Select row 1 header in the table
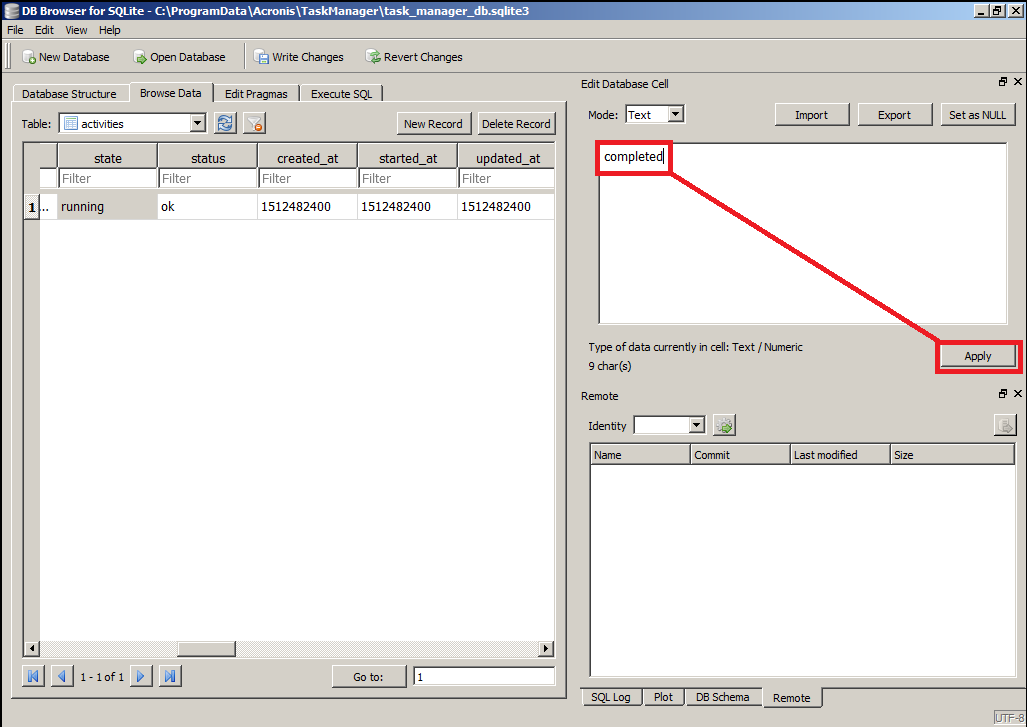Screen dimensions: 1027x727 click(31, 207)
